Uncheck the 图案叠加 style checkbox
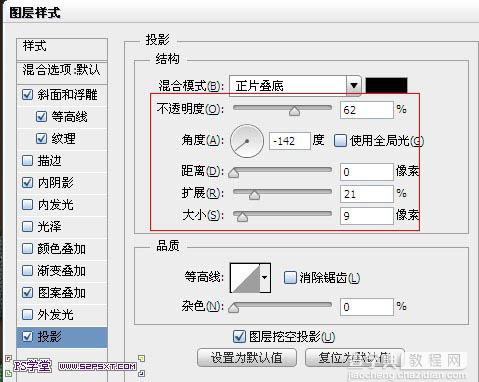479x382 pixels. (x=27, y=293)
